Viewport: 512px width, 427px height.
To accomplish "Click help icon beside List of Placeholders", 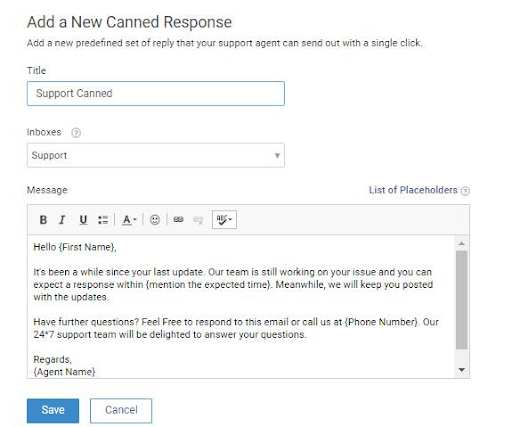I will (465, 191).
